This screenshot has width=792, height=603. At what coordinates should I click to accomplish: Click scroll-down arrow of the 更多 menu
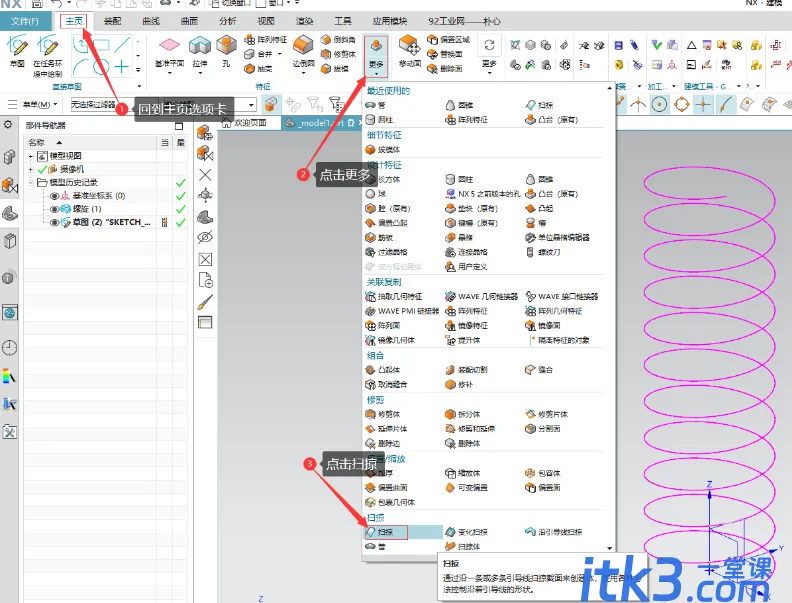[610, 548]
